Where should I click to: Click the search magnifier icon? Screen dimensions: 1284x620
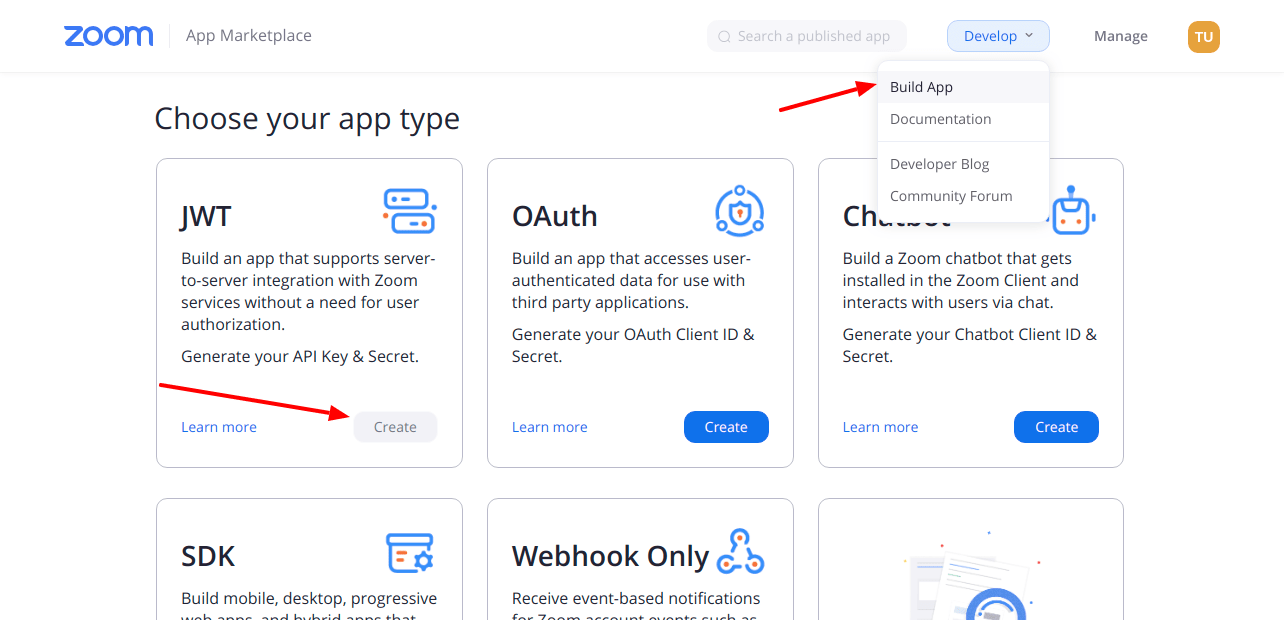click(x=723, y=36)
